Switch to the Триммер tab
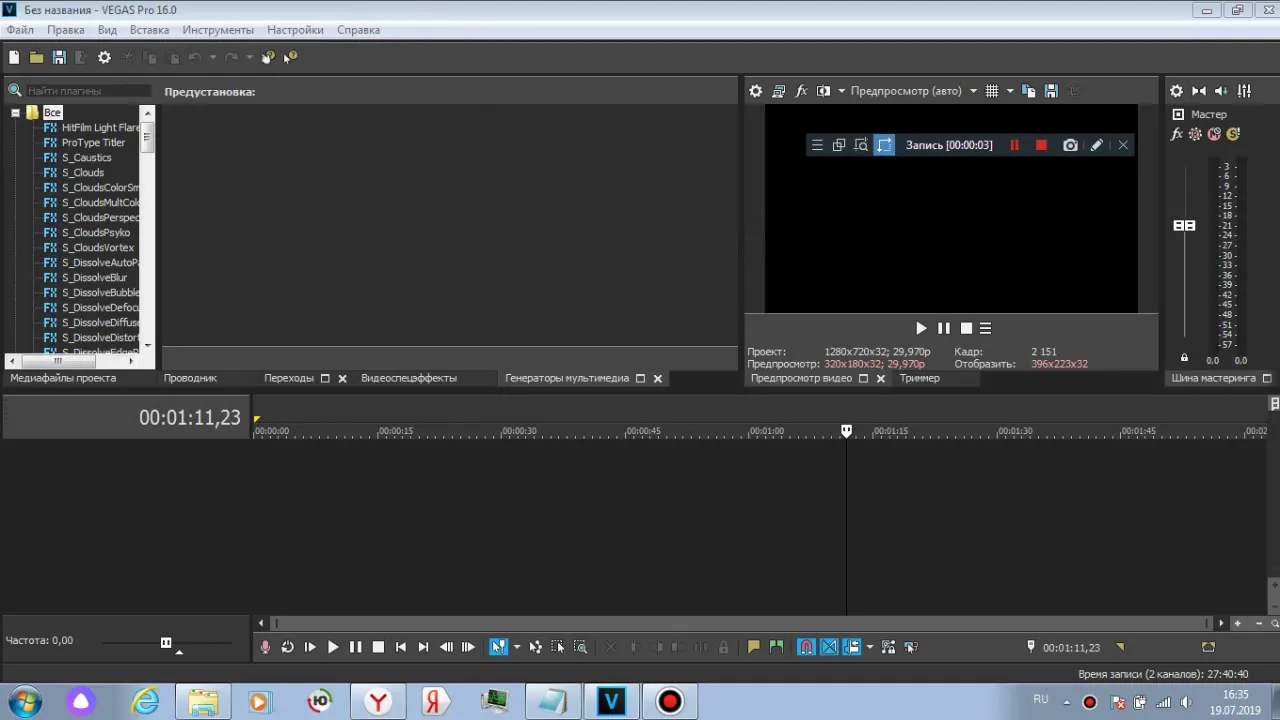Viewport: 1280px width, 720px height. click(x=919, y=378)
